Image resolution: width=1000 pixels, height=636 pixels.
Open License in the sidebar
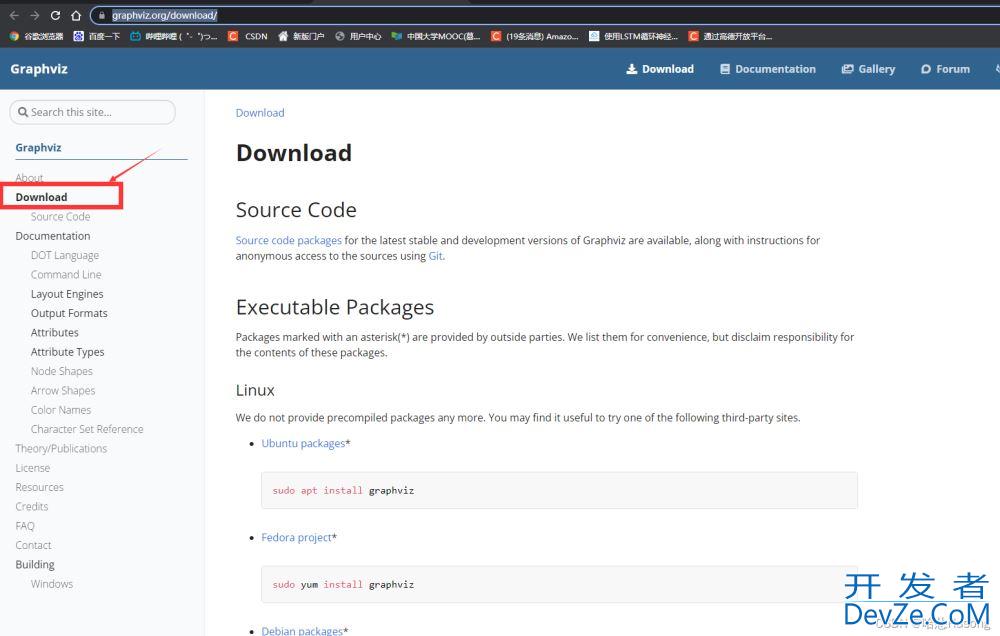point(33,468)
